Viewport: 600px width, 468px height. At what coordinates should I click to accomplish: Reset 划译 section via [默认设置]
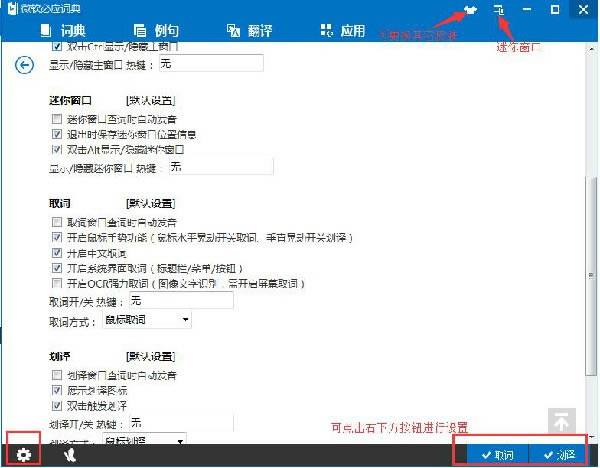150,356
